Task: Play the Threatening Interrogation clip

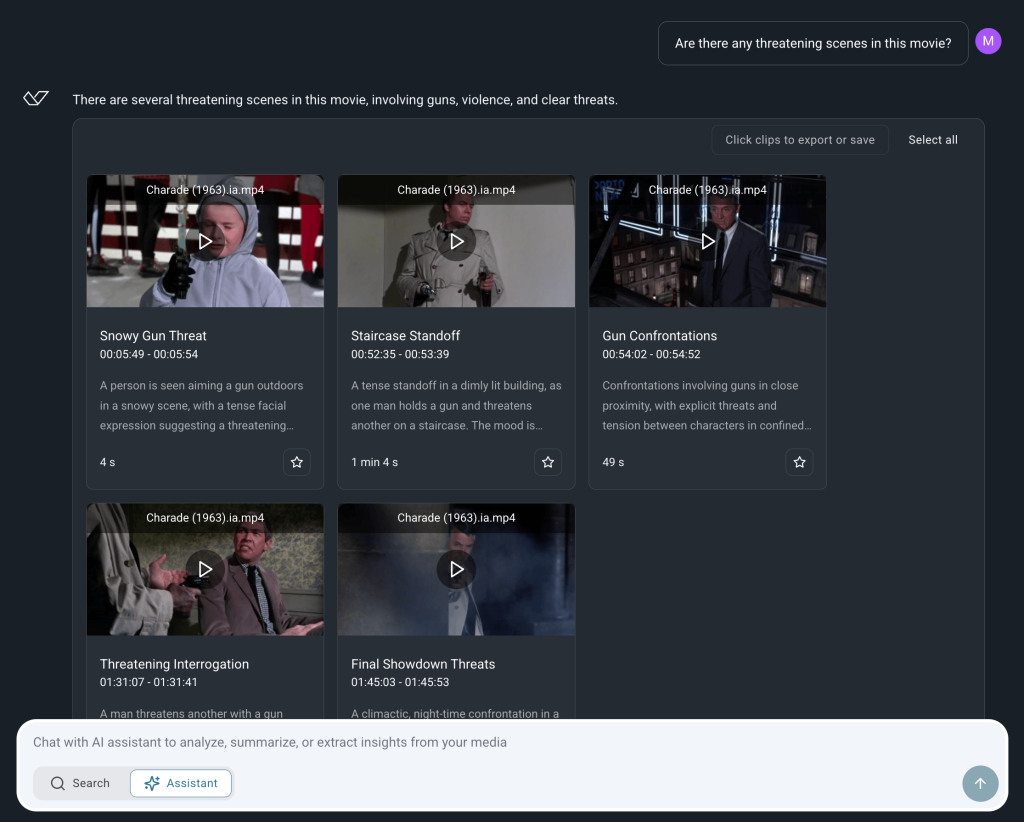Action: (205, 569)
